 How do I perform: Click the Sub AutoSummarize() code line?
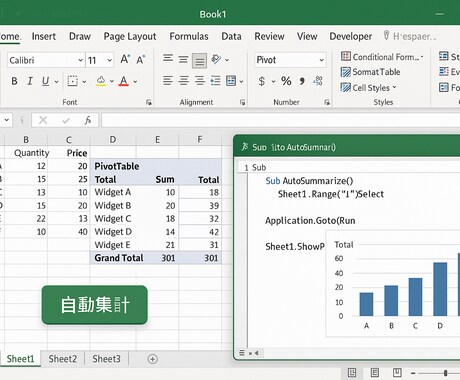309,181
